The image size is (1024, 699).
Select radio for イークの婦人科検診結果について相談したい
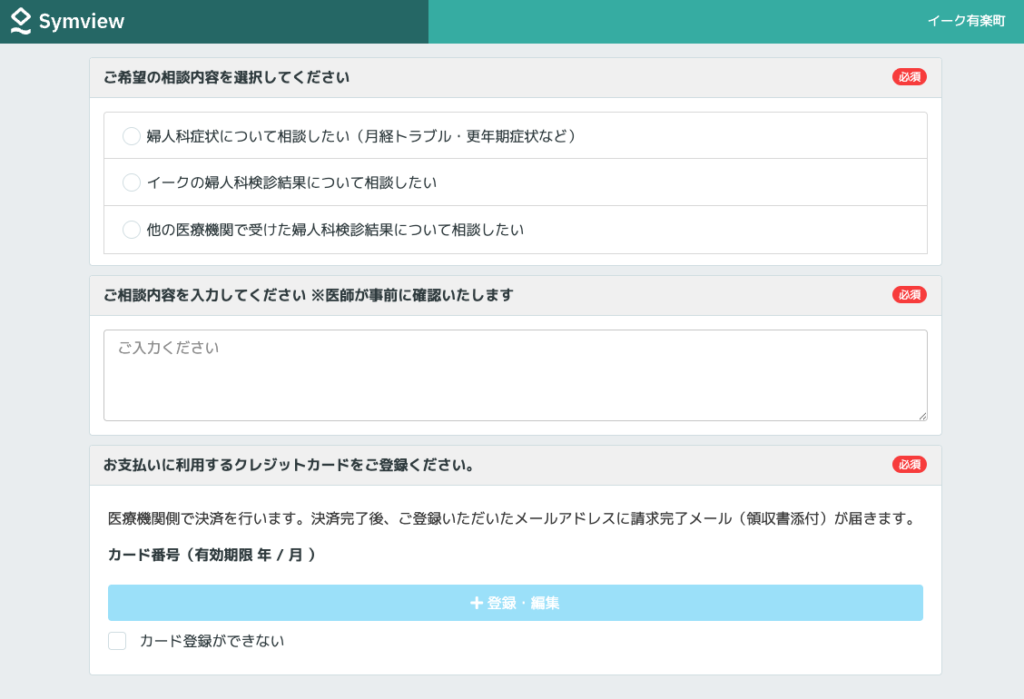tap(131, 183)
